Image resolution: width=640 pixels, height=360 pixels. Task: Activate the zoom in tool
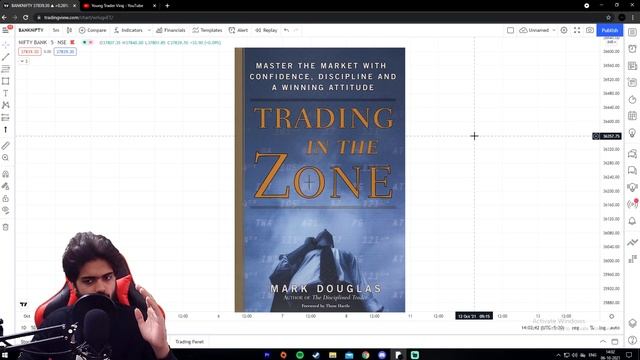[x=6, y=158]
